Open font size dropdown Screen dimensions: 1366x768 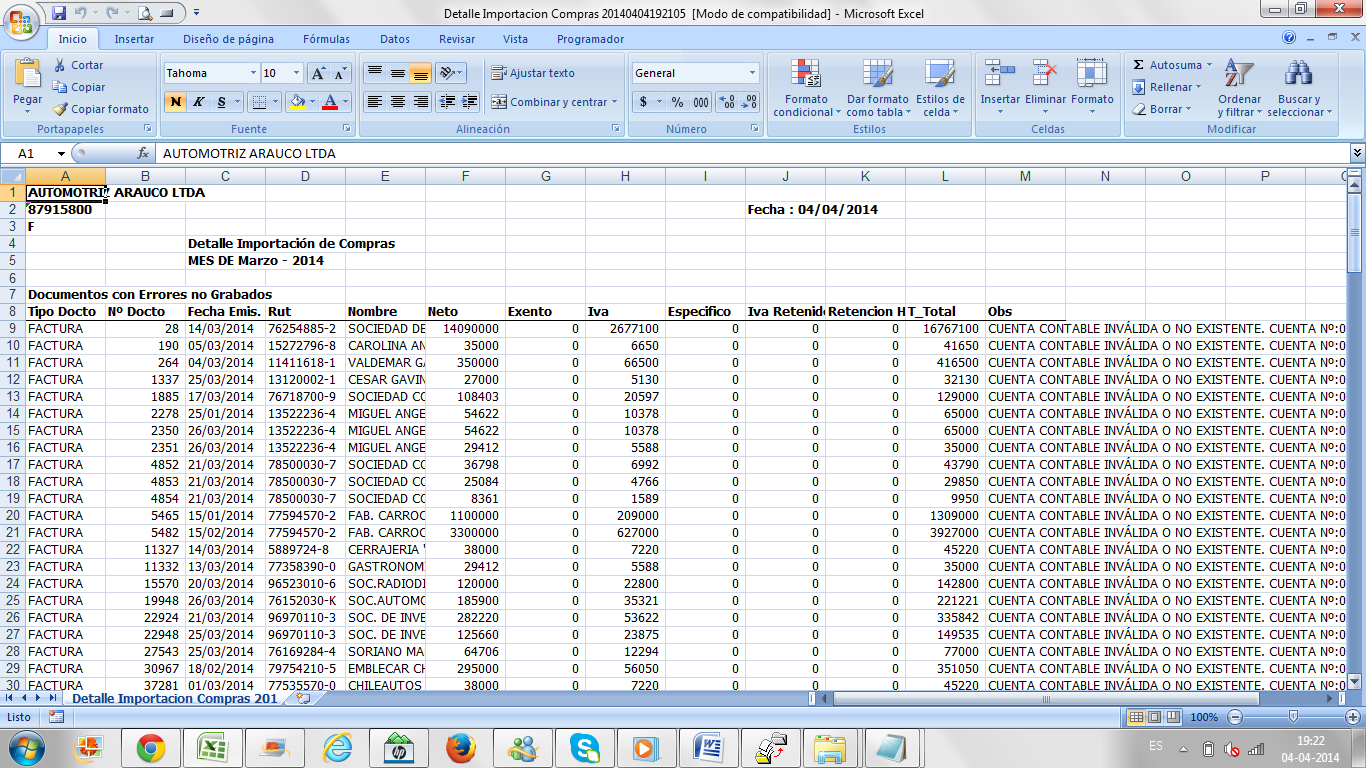[296, 73]
